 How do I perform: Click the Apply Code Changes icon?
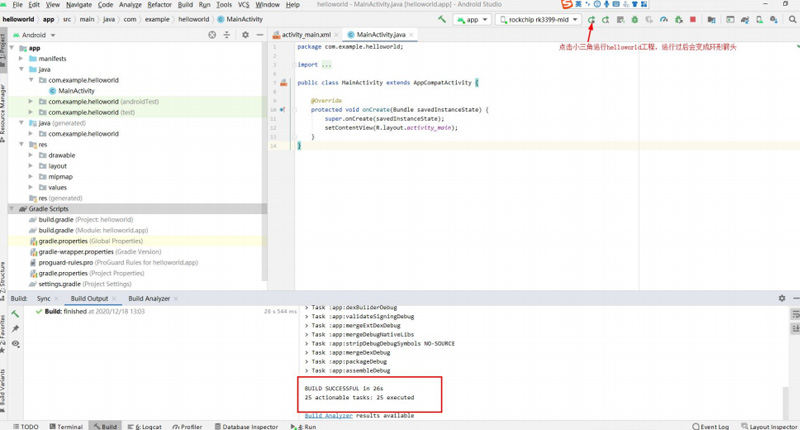pyautogui.click(x=620, y=19)
